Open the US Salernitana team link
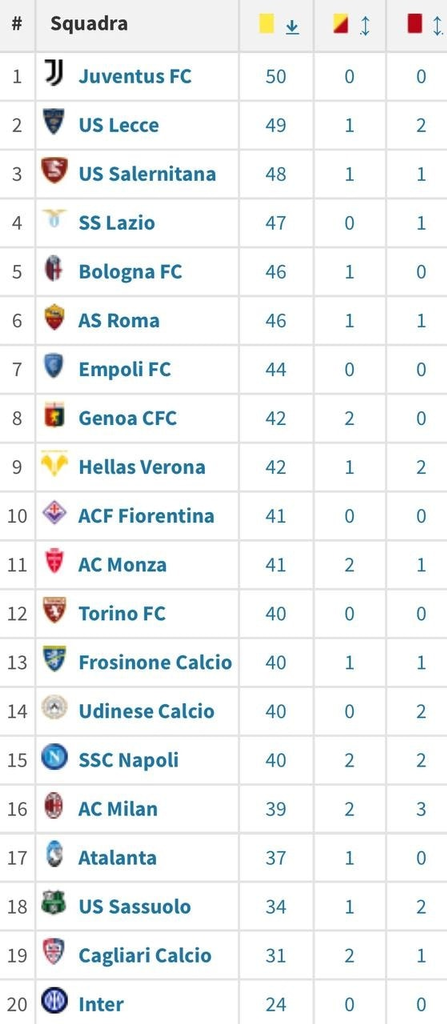 [x=147, y=174]
